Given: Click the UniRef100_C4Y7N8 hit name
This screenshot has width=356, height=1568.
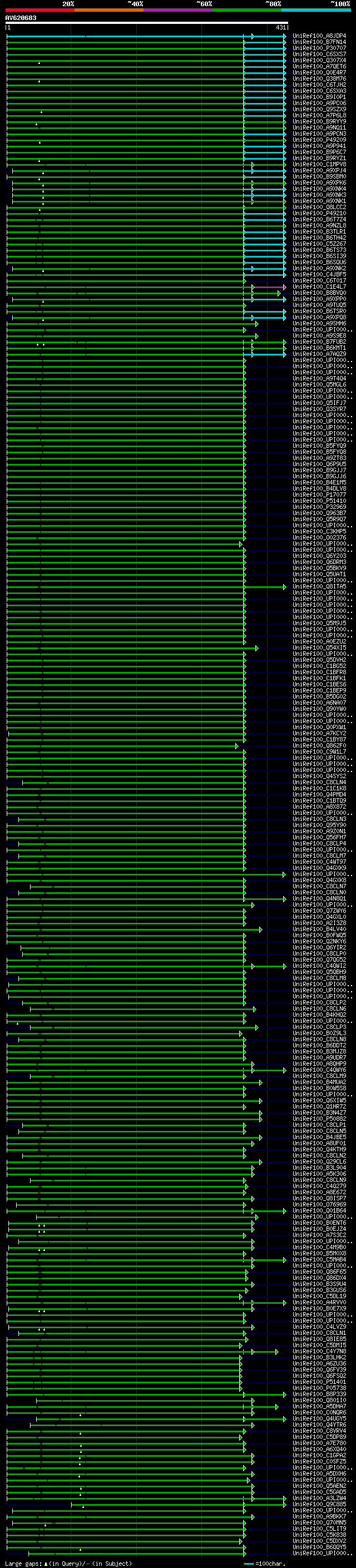Looking at the screenshot, I should point(319,1351).
